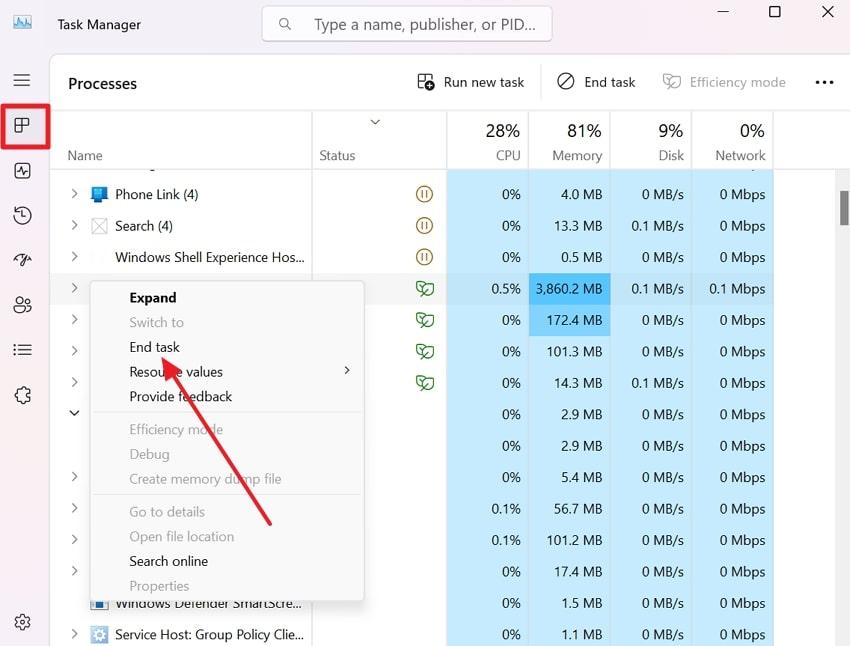Open the Details view
The height and width of the screenshot is (646, 850).
[x=25, y=349]
